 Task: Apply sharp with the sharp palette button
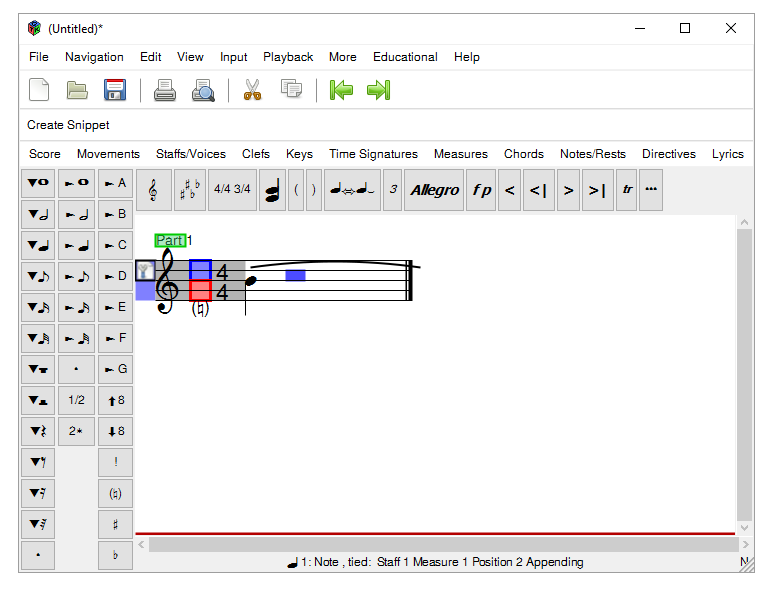(115, 525)
